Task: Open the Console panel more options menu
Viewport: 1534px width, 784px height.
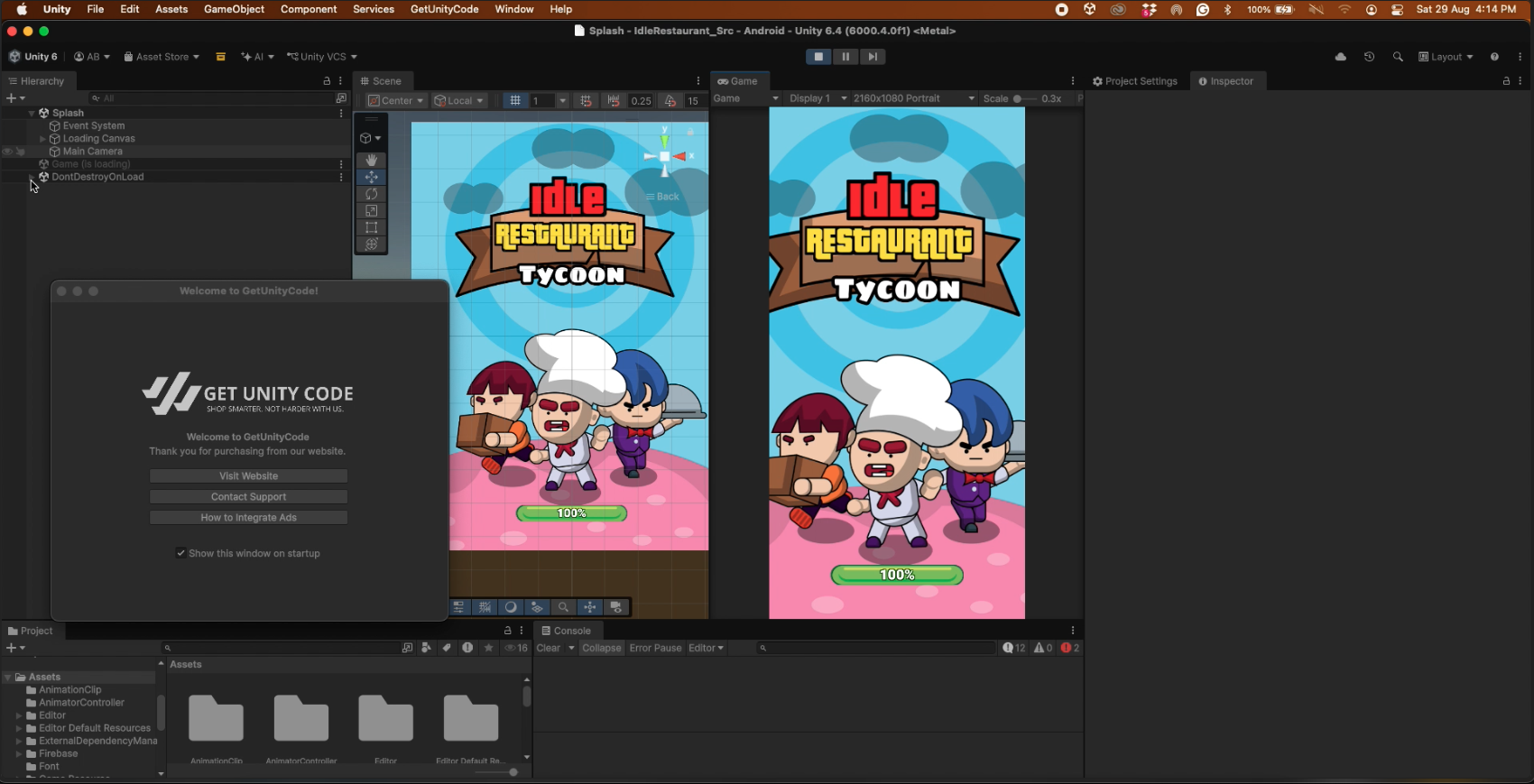Action: [1073, 631]
